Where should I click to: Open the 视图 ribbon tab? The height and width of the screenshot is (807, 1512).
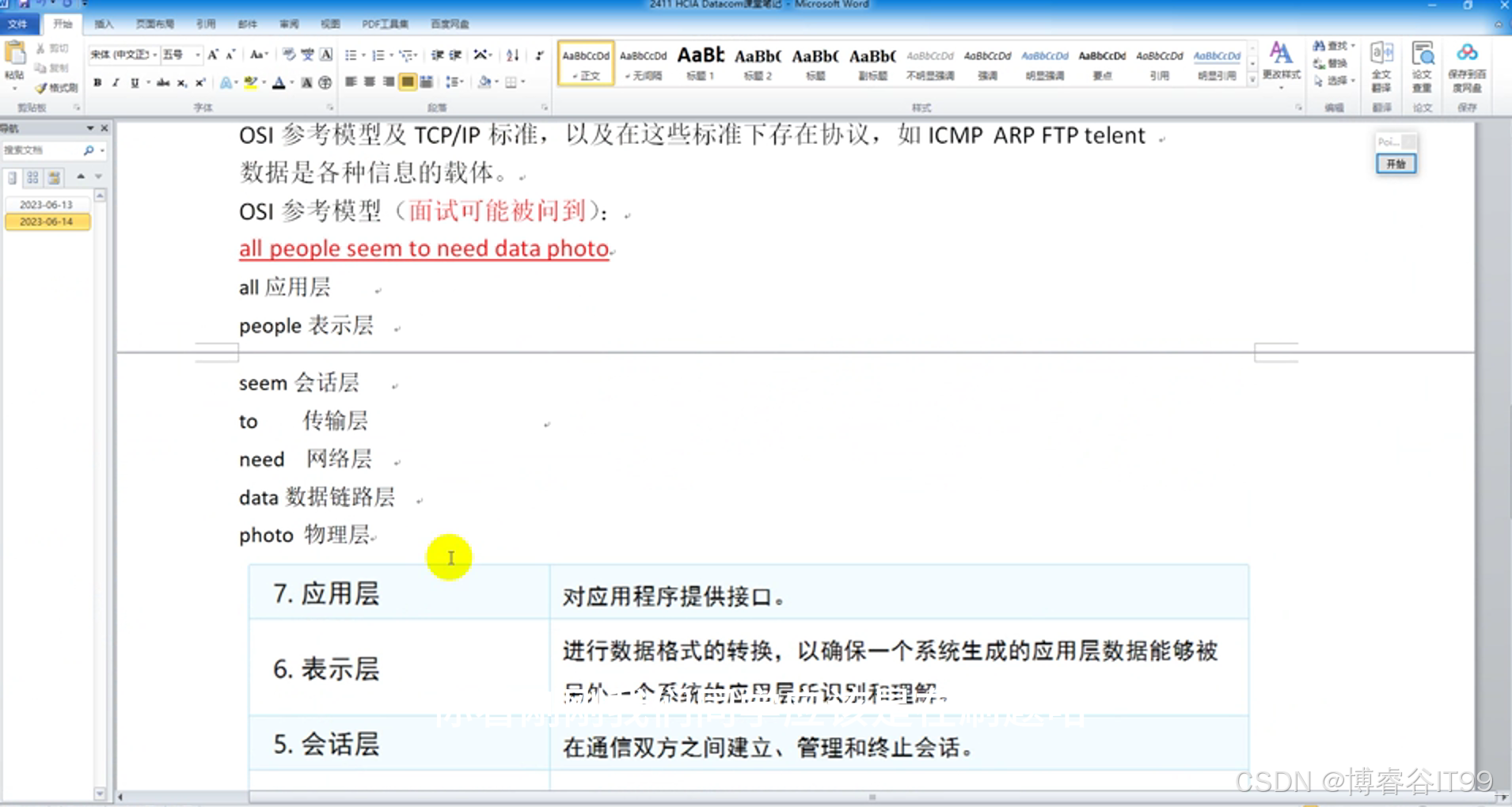pyautogui.click(x=331, y=24)
